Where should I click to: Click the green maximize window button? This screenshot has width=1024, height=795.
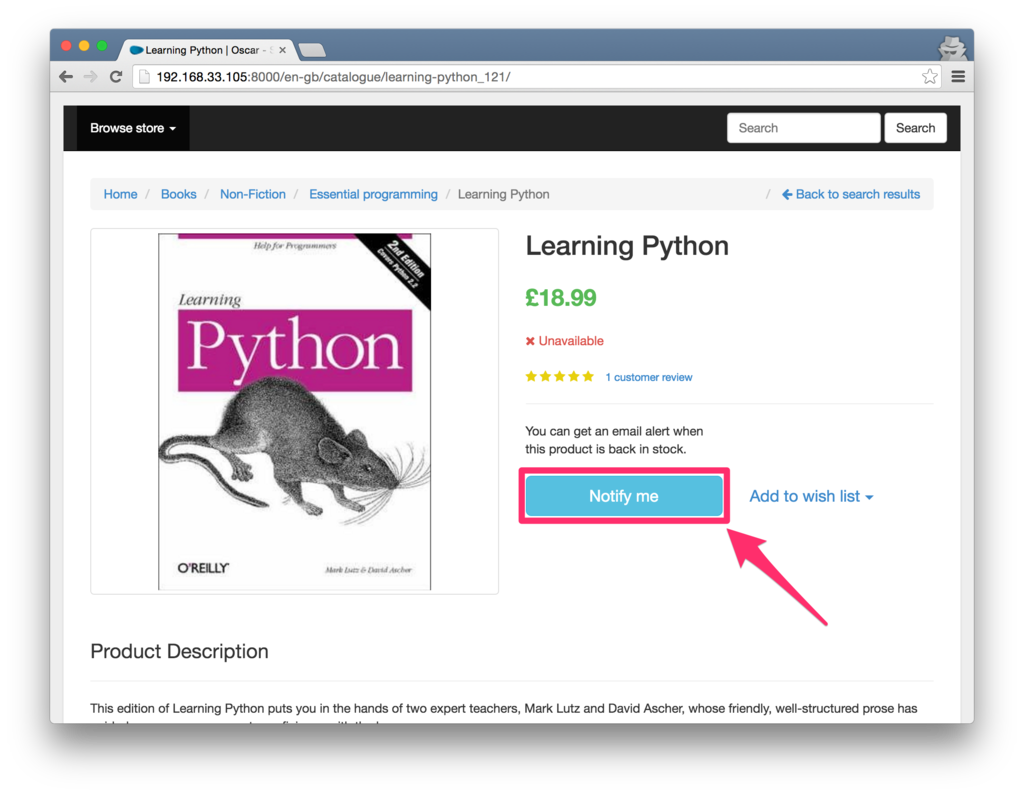click(102, 46)
